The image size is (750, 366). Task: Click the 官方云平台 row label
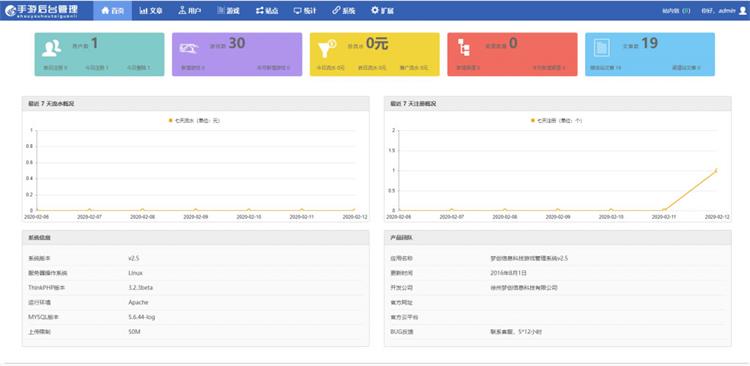tap(404, 317)
